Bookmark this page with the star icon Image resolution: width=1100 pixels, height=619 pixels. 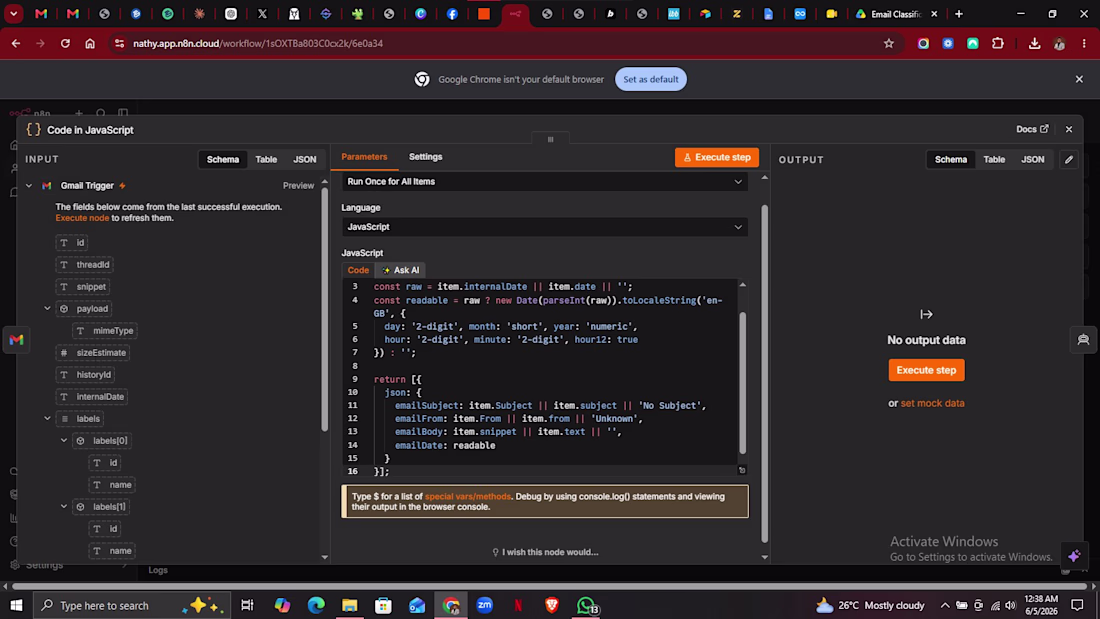coord(889,44)
